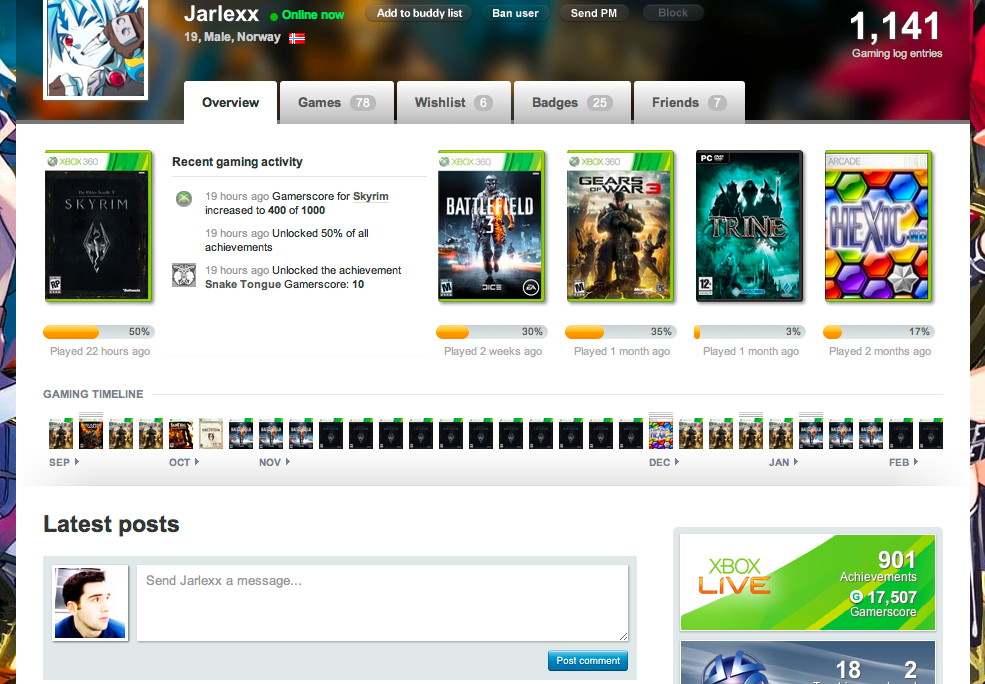Open the Badges tab
The height and width of the screenshot is (684, 985).
point(572,102)
